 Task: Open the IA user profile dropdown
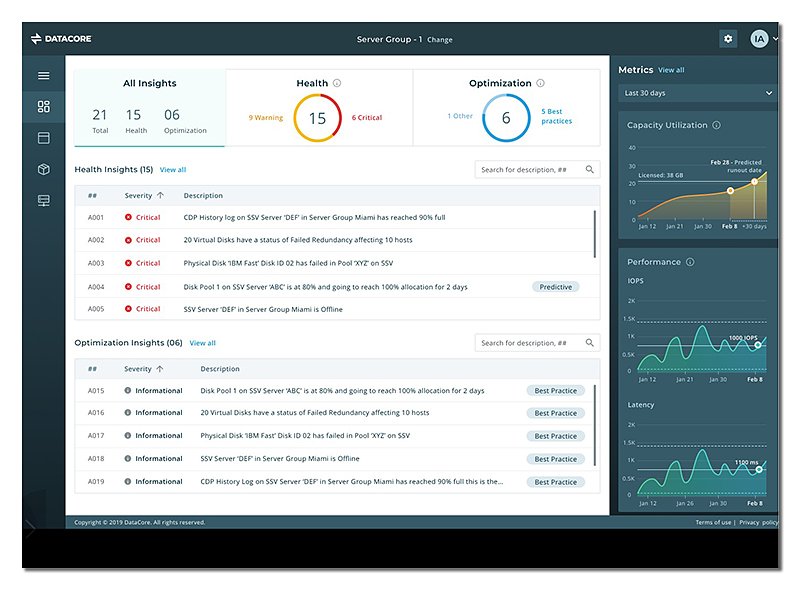pyautogui.click(x=764, y=39)
